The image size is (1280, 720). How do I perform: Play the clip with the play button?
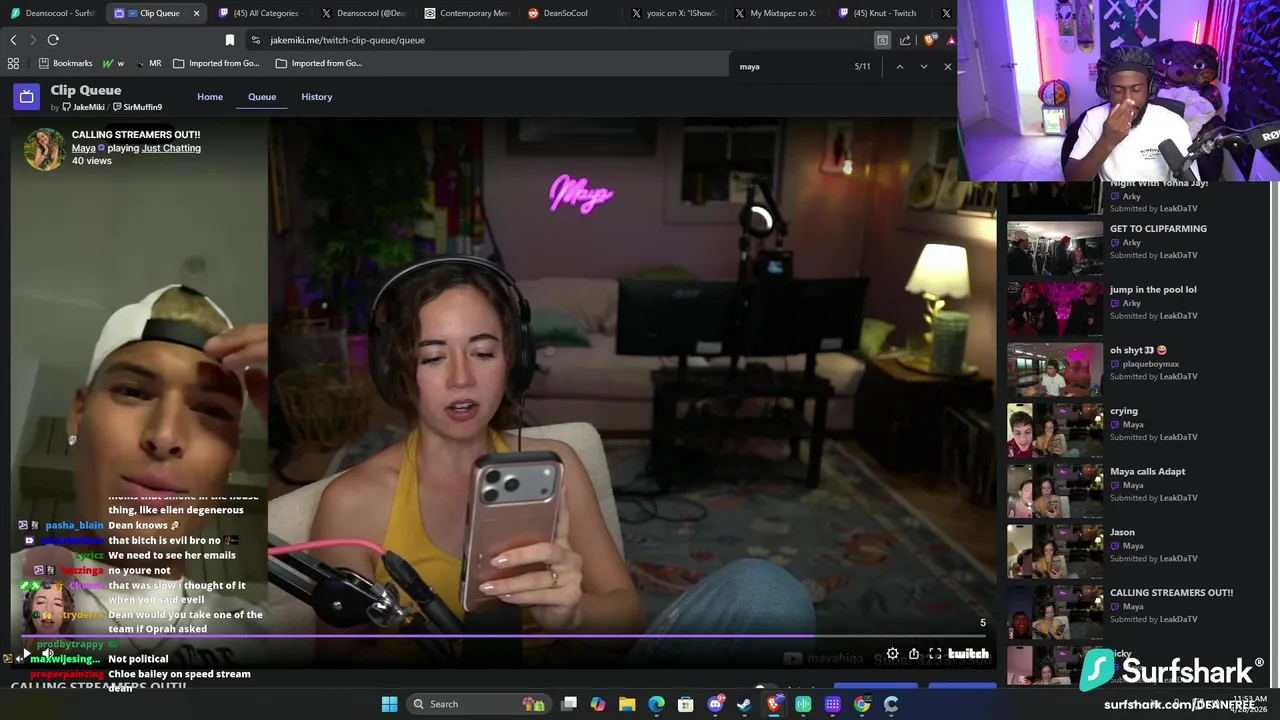(x=27, y=654)
